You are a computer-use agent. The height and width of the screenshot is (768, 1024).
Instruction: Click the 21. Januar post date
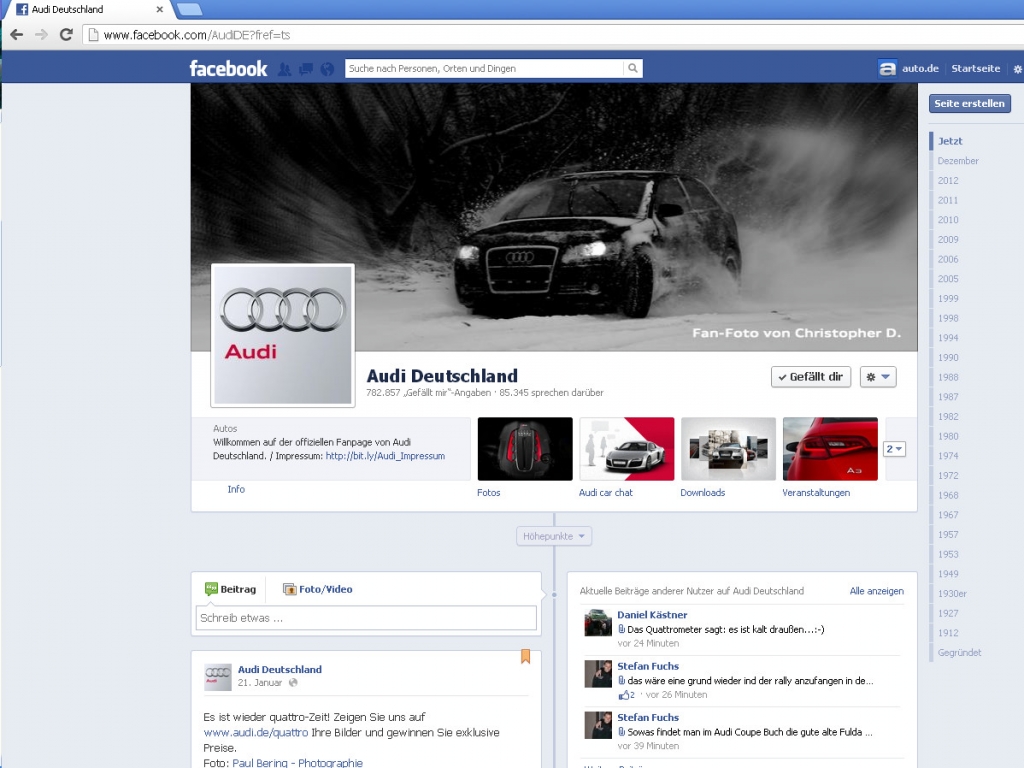tap(259, 682)
